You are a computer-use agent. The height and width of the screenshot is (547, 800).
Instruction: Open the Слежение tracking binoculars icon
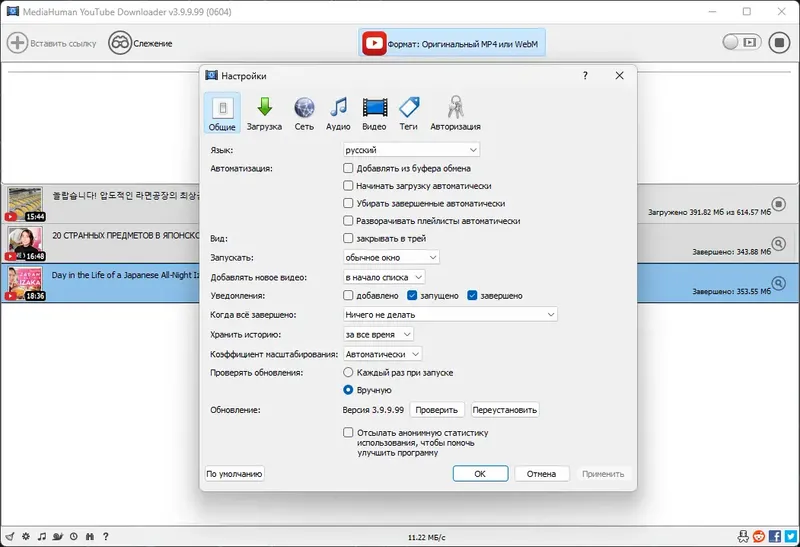point(120,43)
